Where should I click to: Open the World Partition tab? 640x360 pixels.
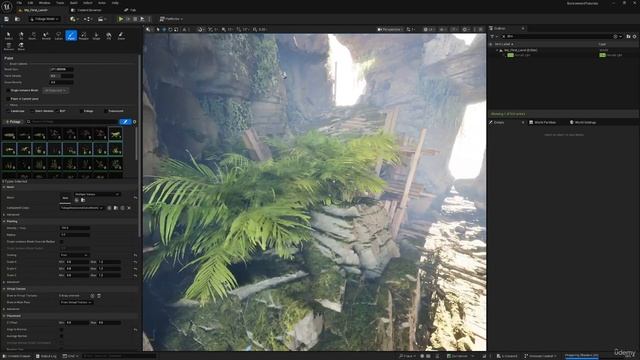click(x=542, y=122)
